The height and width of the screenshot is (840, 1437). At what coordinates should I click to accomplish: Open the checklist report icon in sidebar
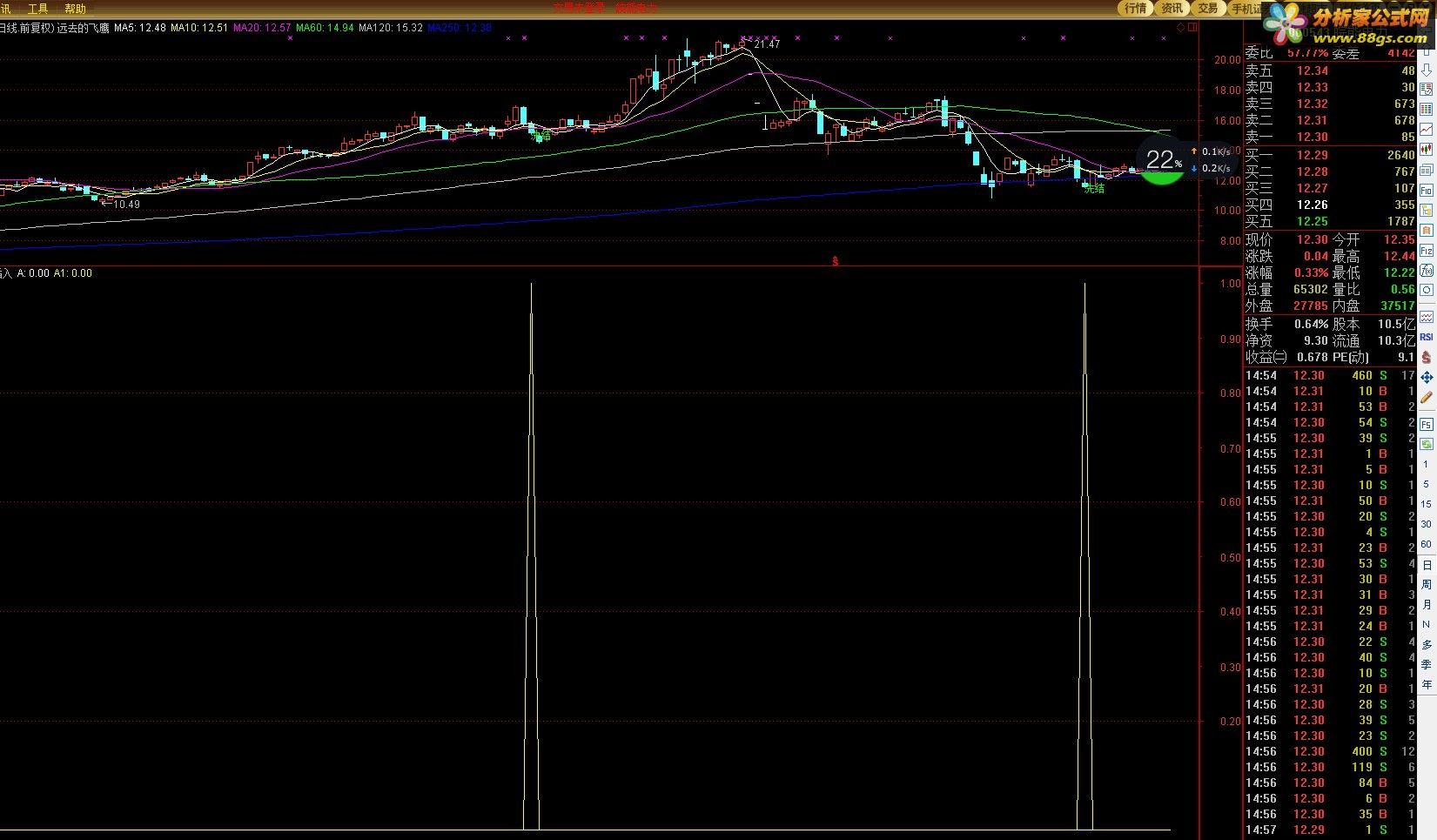pyautogui.click(x=1427, y=89)
